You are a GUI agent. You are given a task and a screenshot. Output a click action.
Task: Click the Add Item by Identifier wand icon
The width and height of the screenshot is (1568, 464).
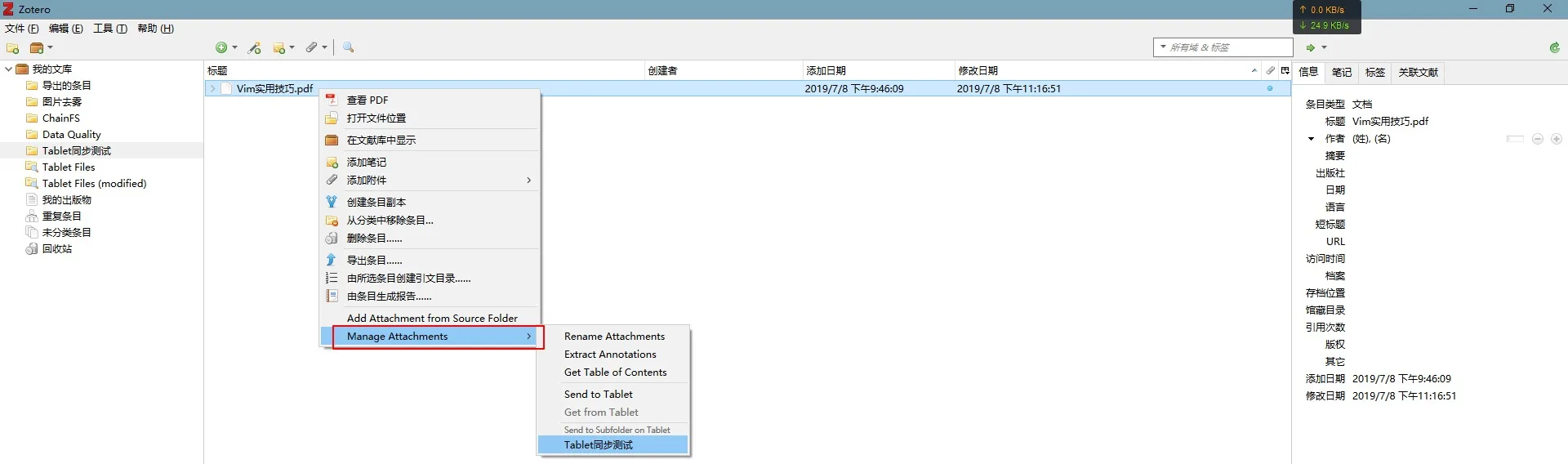click(x=255, y=48)
